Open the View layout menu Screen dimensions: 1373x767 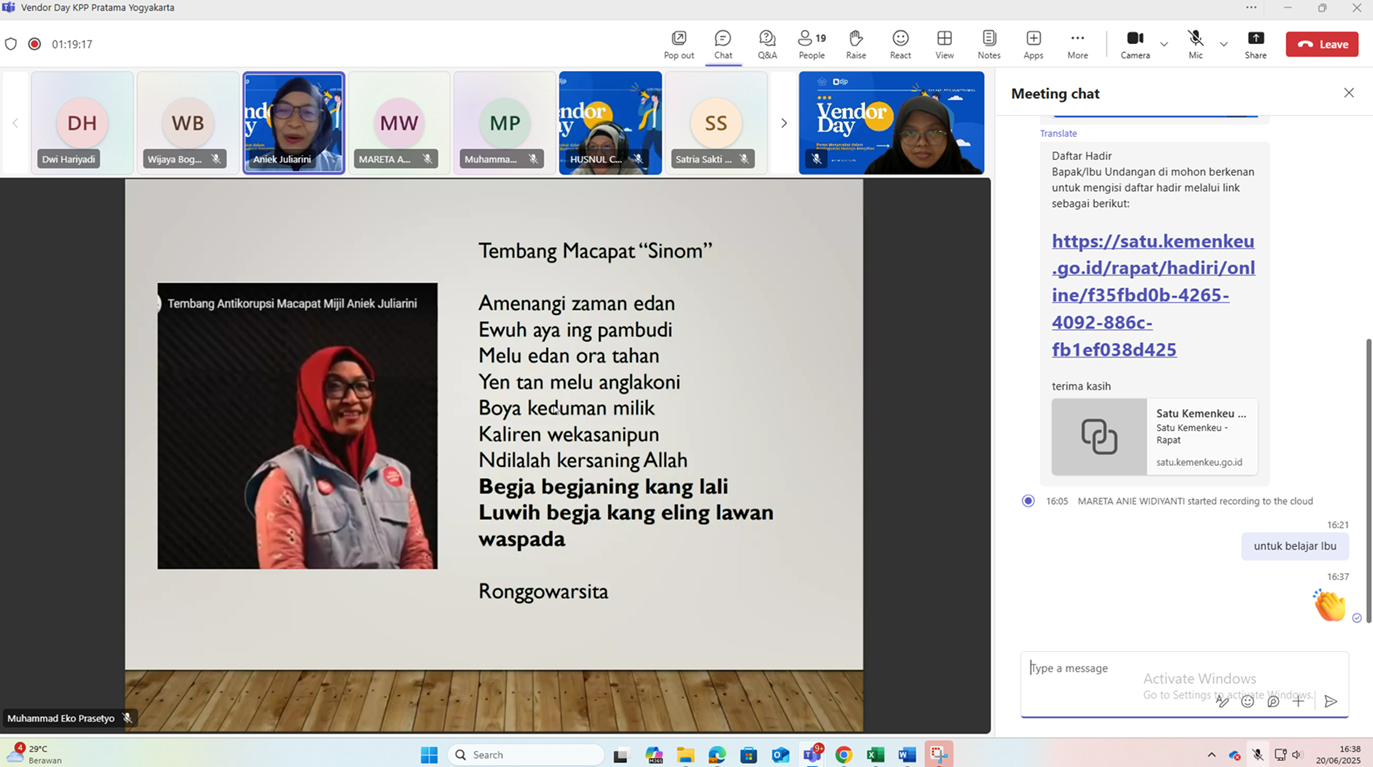(944, 43)
